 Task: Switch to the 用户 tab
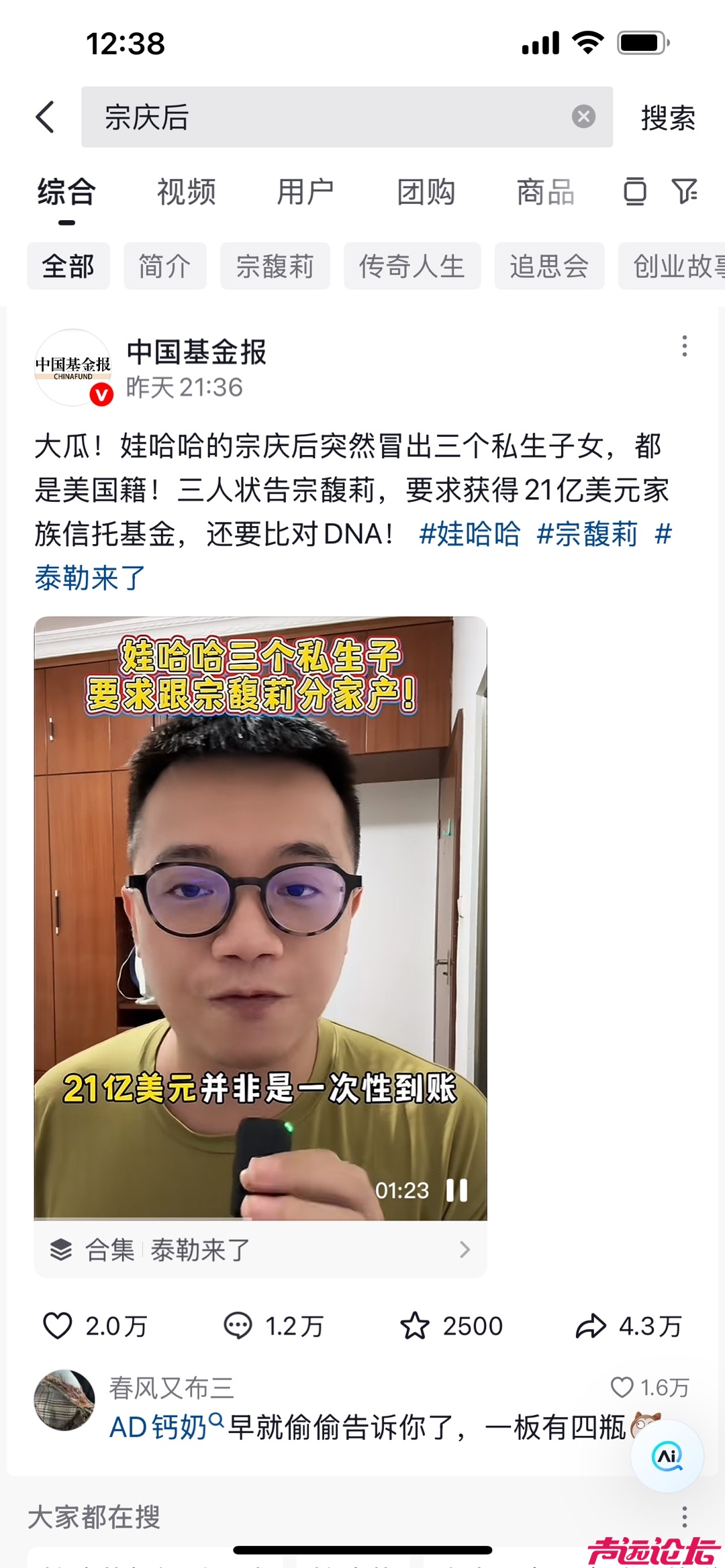pos(305,192)
